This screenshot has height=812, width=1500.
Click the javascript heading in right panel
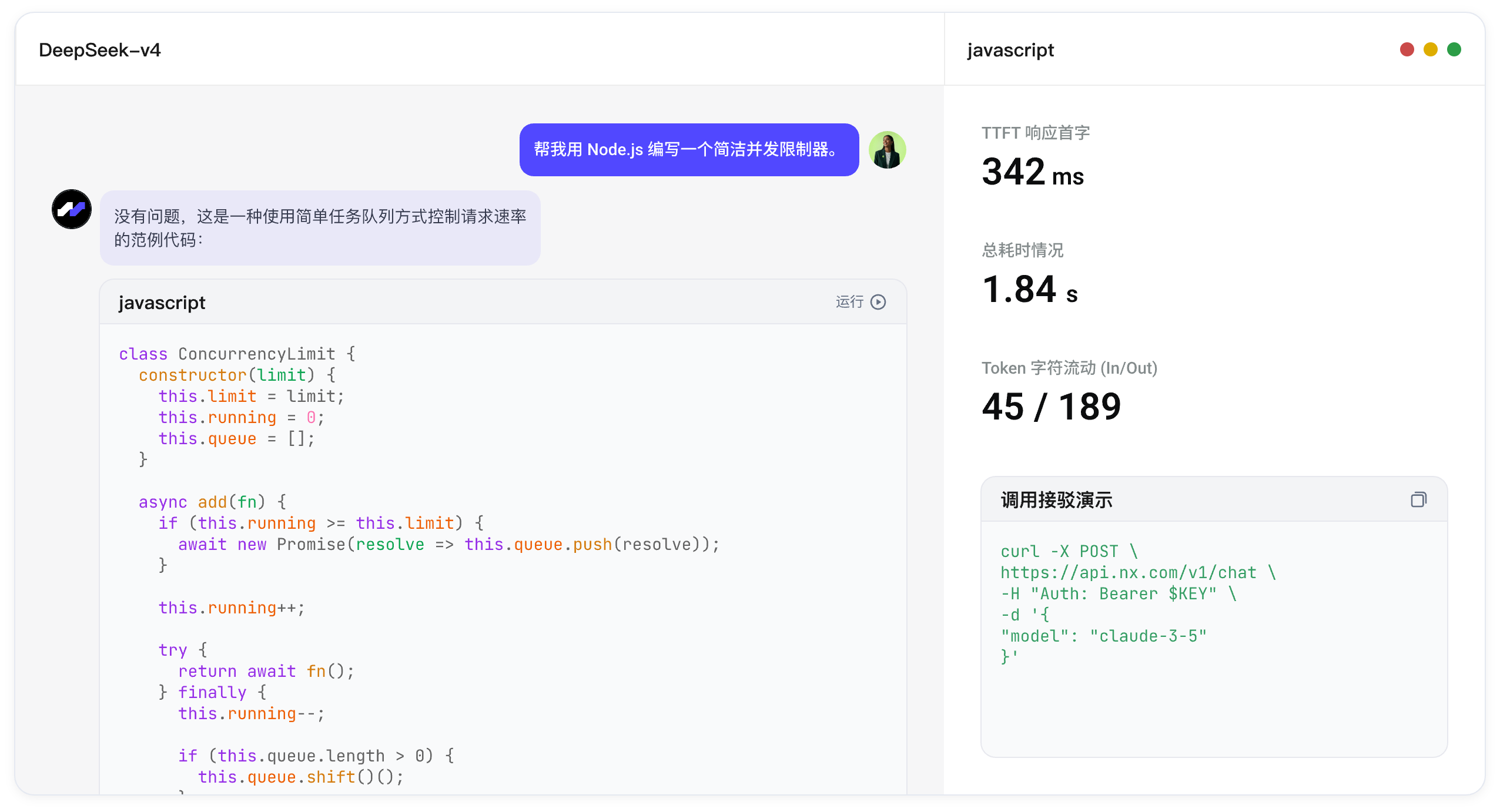coord(1010,50)
